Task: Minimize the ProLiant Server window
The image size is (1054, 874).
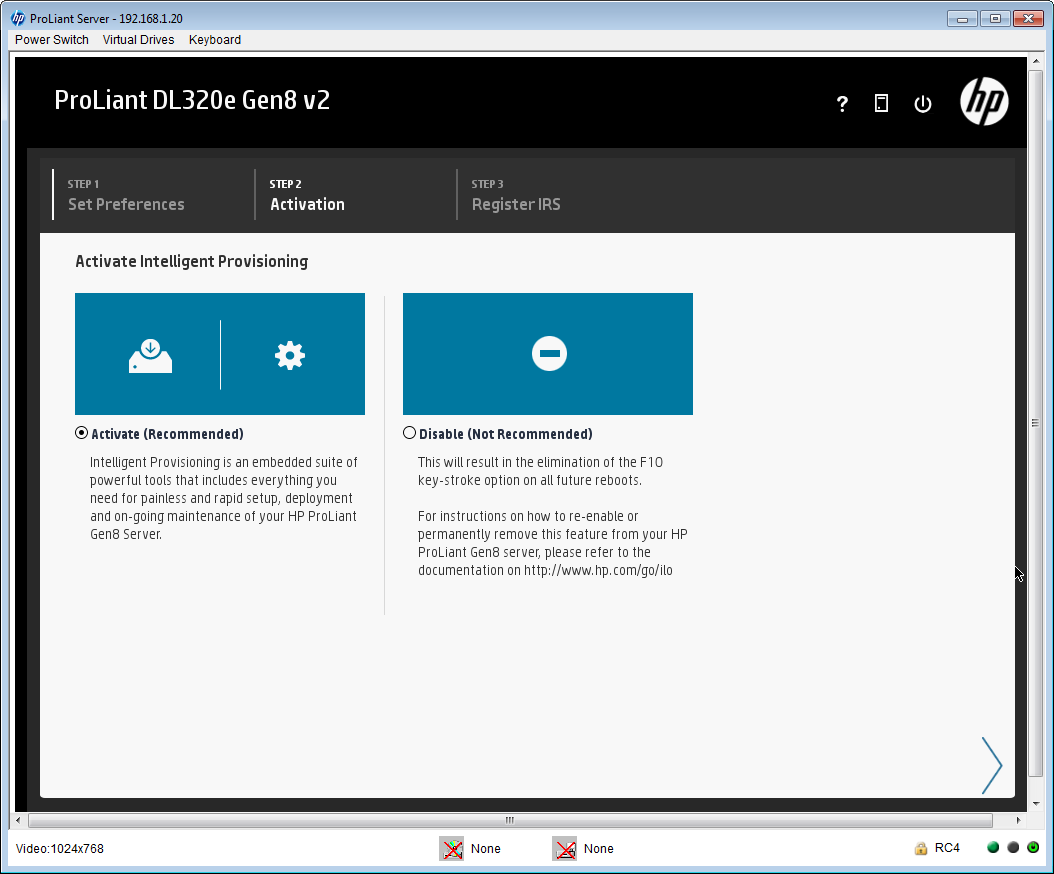Action: (962, 19)
